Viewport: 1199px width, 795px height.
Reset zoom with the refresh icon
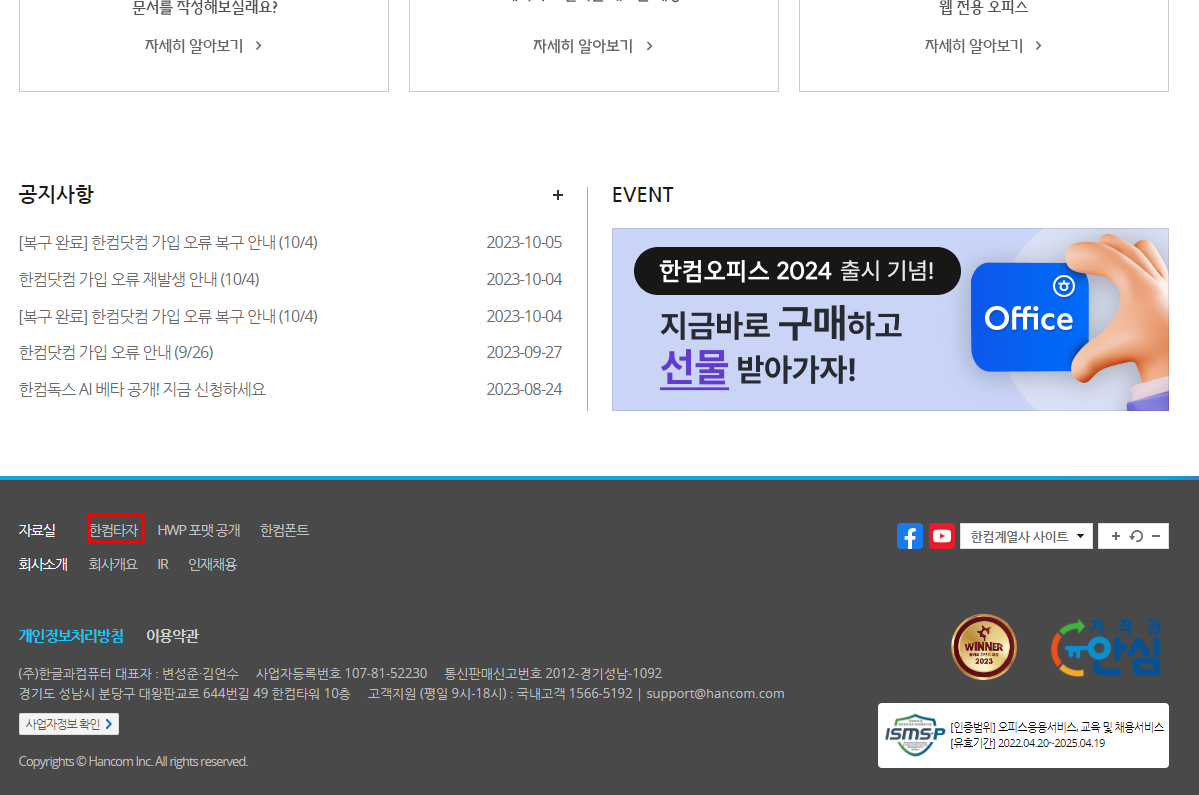tap(1136, 536)
